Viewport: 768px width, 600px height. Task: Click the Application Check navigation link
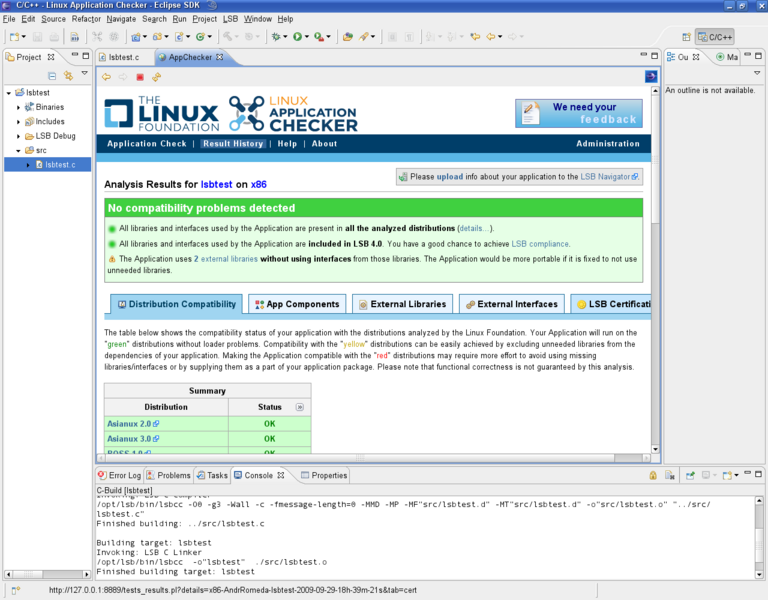pyautogui.click(x=147, y=144)
